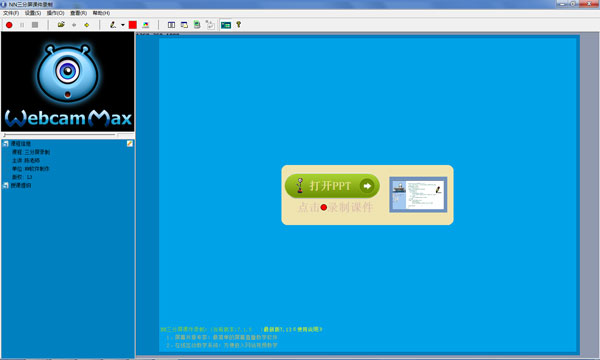The image size is (600, 360).
Task: Toggle the teal screen view icon
Action: tap(226, 25)
